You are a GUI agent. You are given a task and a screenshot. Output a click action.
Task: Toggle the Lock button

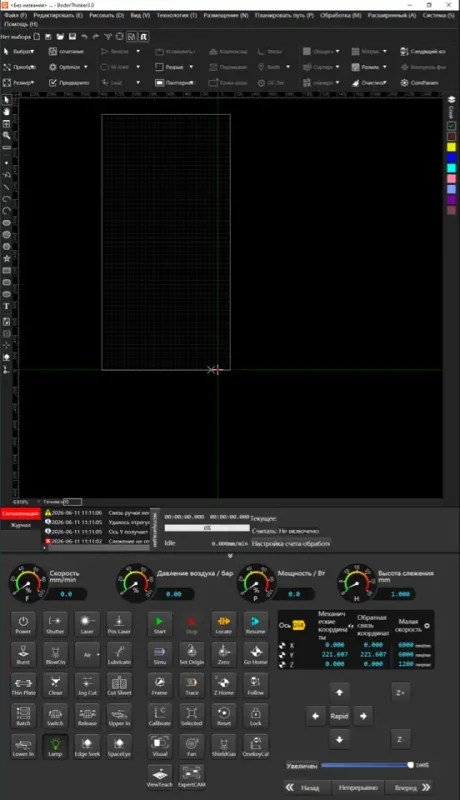pos(255,716)
